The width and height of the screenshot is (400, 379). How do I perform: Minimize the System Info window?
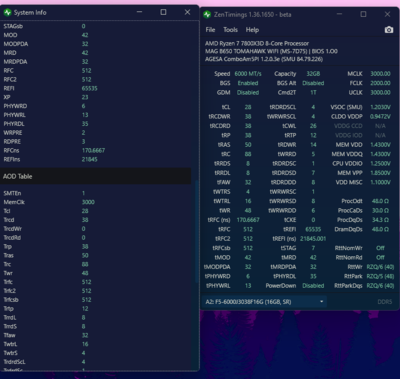point(139,12)
